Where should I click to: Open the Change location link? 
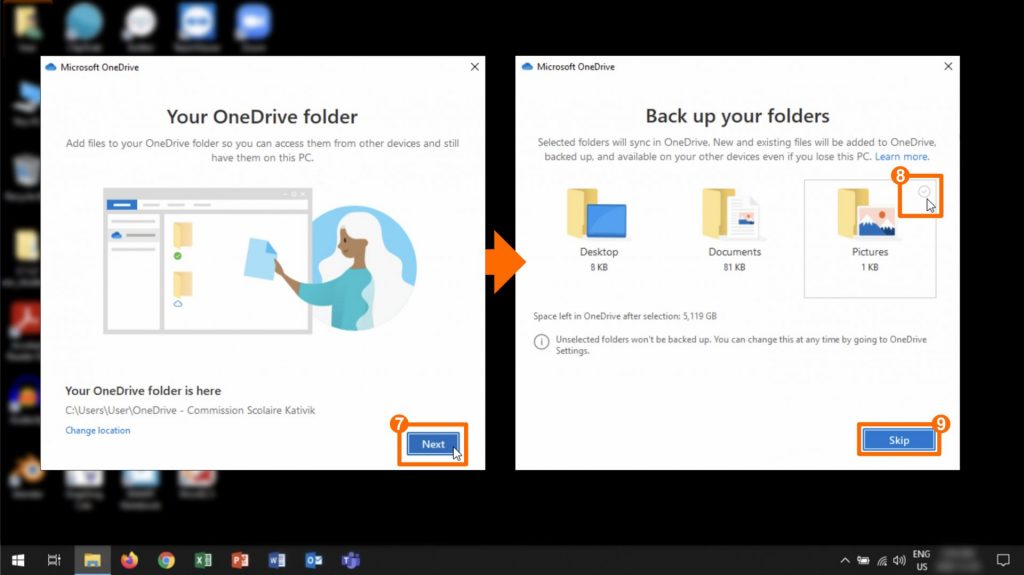point(98,430)
